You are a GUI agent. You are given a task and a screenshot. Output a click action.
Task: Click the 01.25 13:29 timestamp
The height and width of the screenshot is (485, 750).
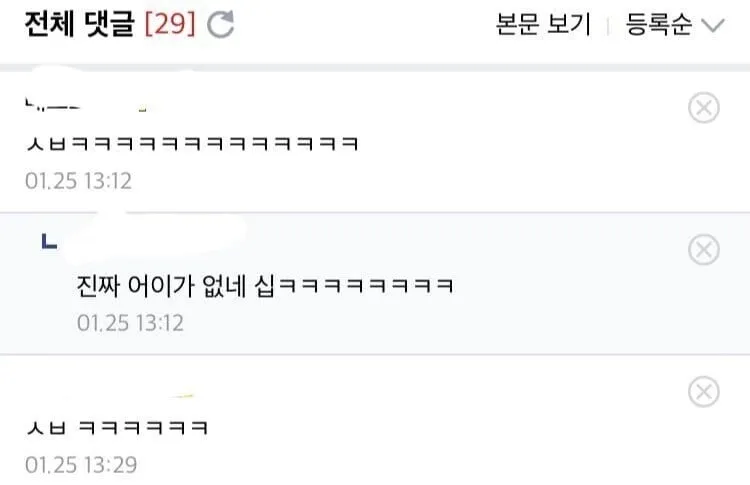81,465
